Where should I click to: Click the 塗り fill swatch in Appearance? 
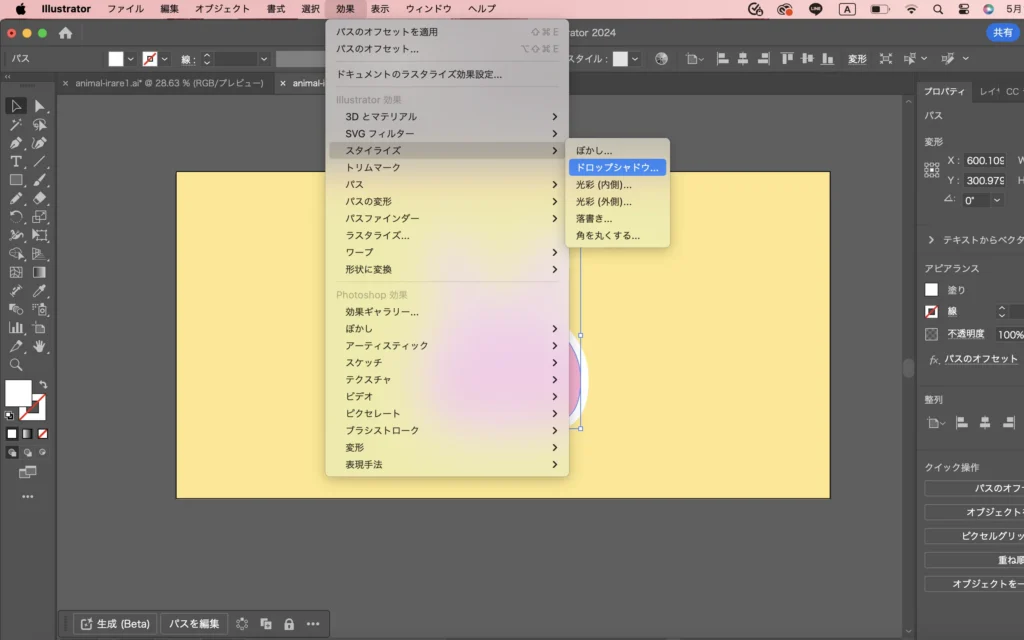(x=932, y=290)
